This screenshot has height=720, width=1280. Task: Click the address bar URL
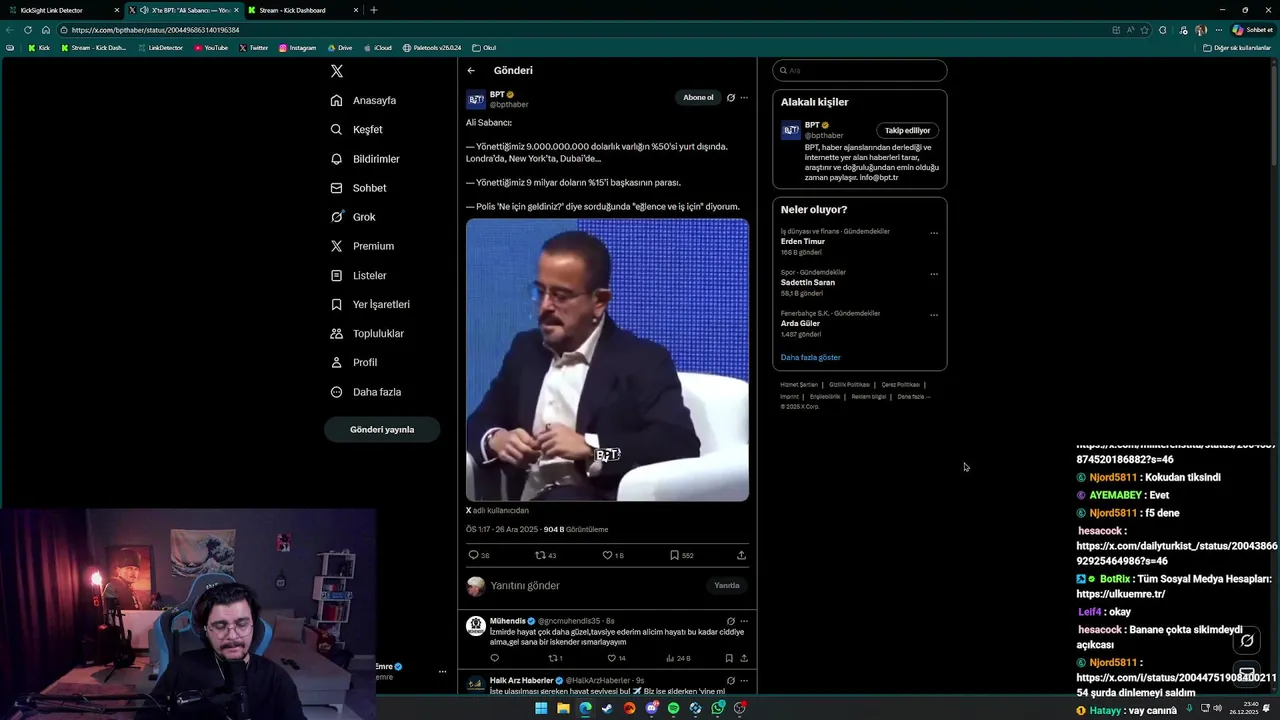(x=155, y=30)
